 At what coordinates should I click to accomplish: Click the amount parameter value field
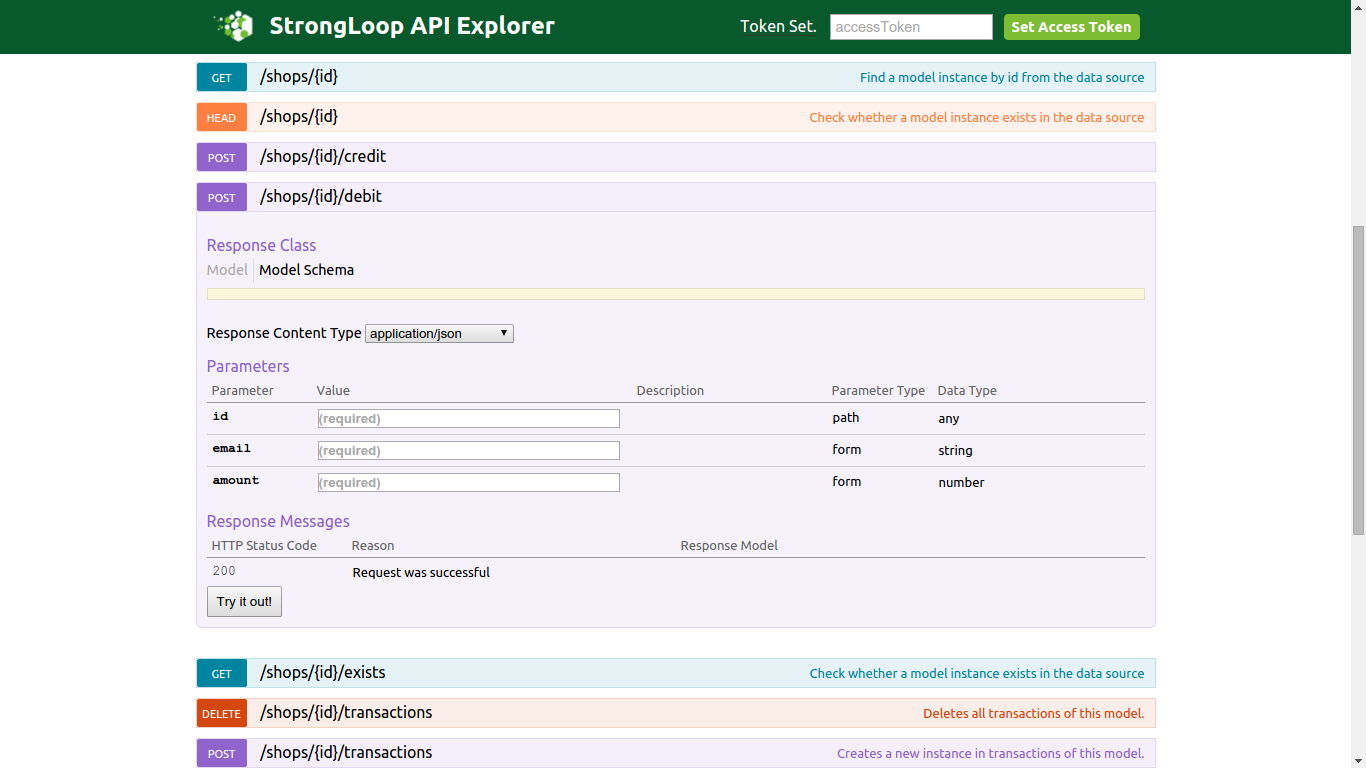[468, 483]
